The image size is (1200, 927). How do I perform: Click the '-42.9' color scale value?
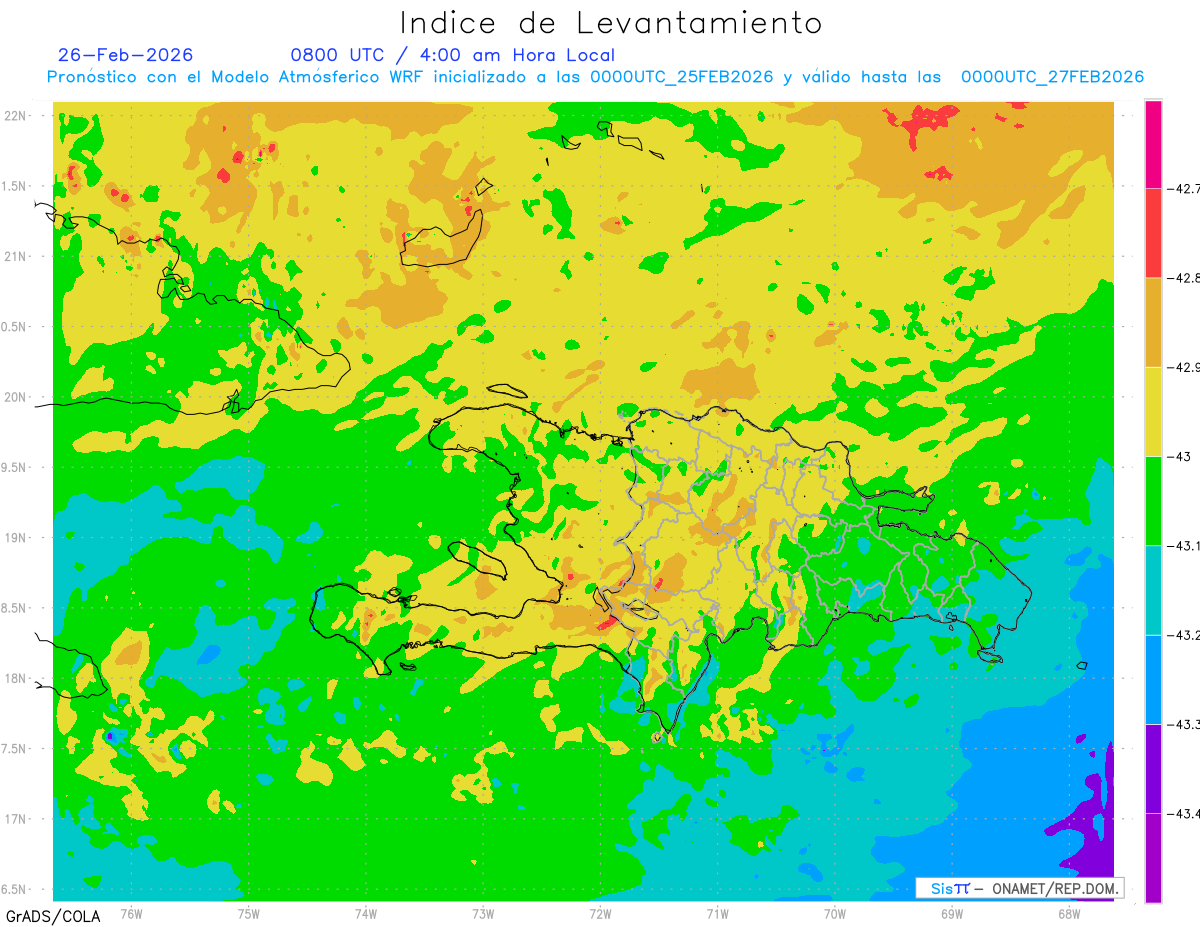[1183, 367]
